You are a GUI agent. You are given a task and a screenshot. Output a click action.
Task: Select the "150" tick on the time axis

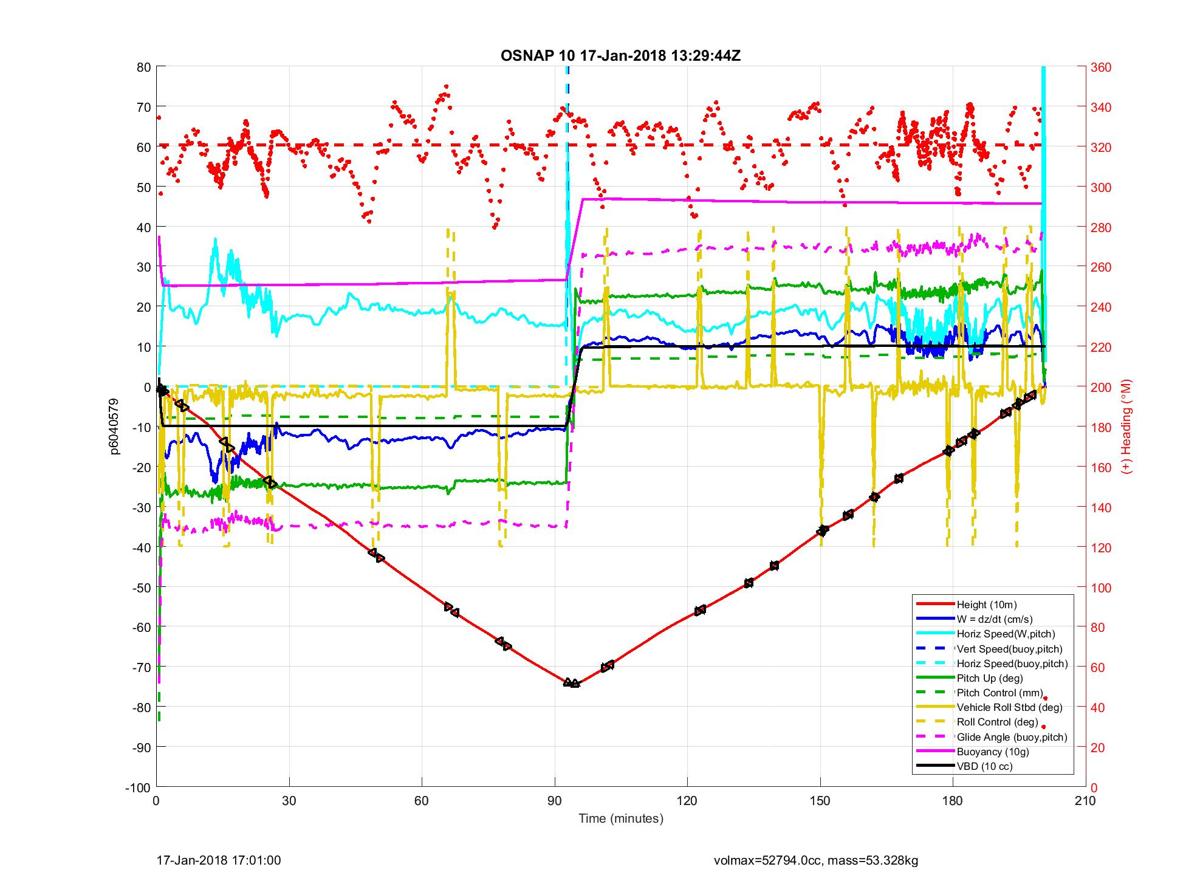[820, 801]
